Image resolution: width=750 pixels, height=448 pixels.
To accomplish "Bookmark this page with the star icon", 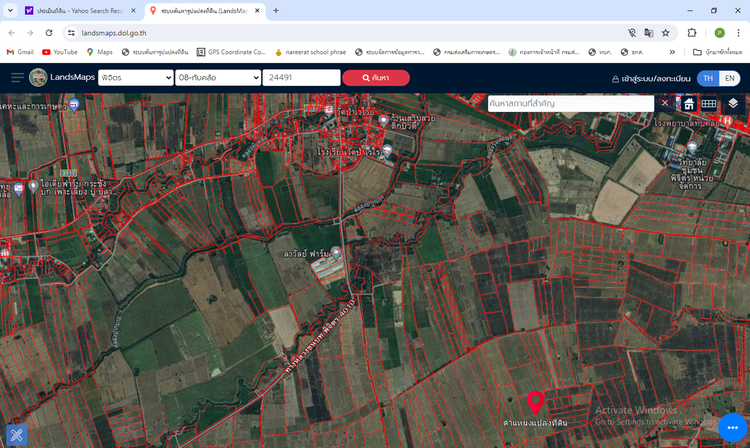I will coord(665,32).
